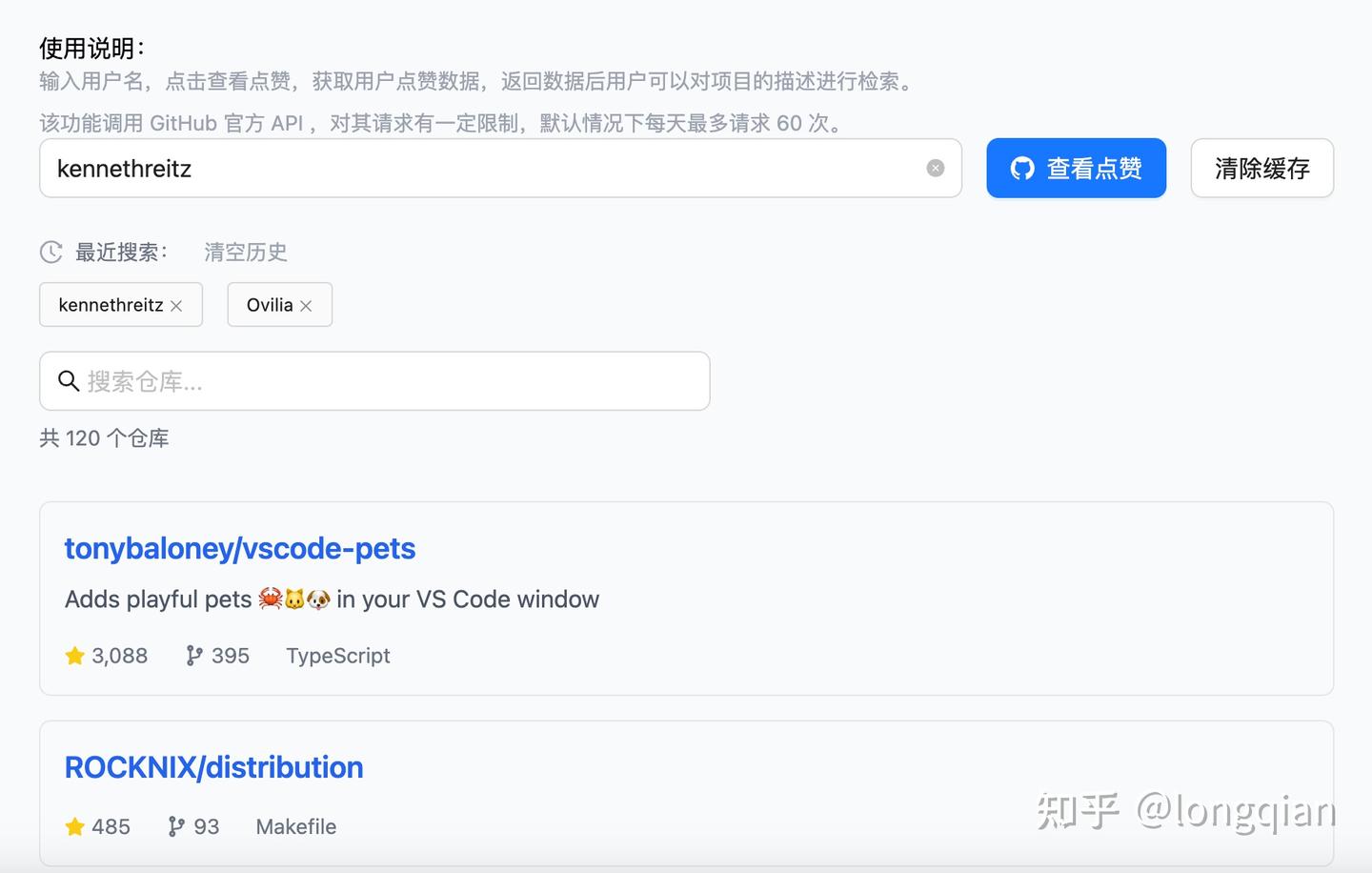The height and width of the screenshot is (873, 1372).
Task: Click the 共 120 个仓库 count text
Action: [104, 438]
